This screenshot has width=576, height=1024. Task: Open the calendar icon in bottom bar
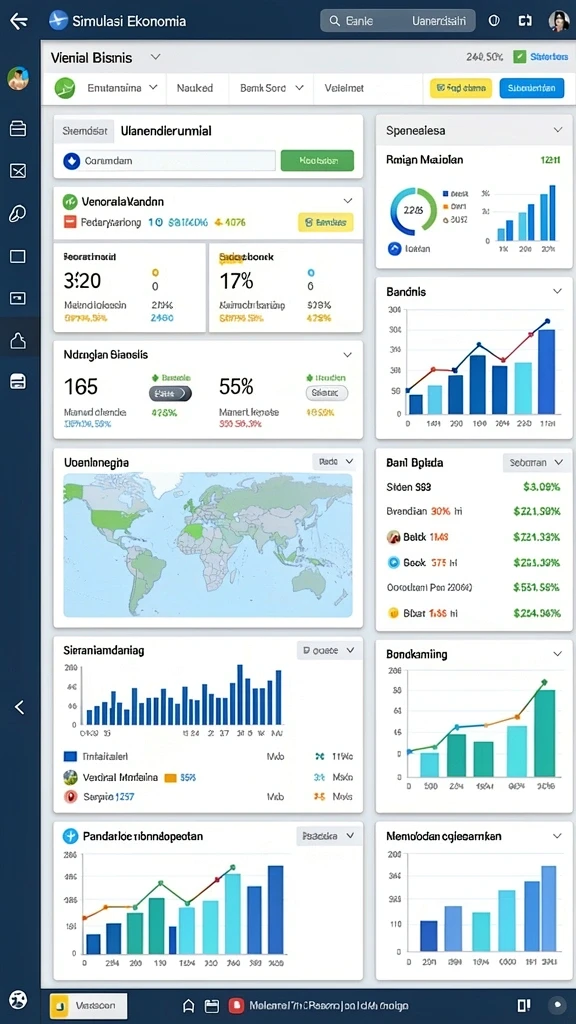(x=211, y=1006)
